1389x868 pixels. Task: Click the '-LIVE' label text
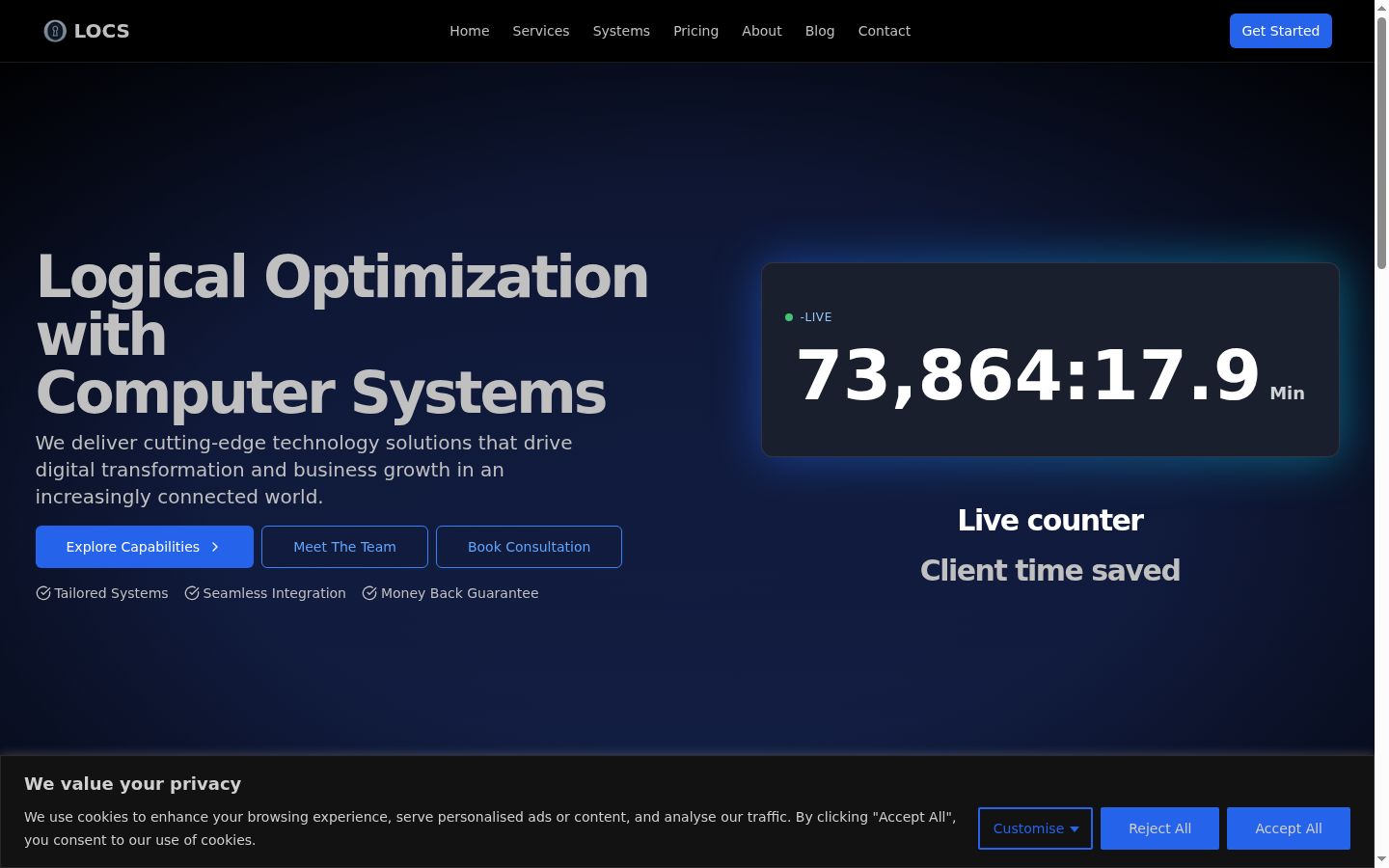[816, 317]
